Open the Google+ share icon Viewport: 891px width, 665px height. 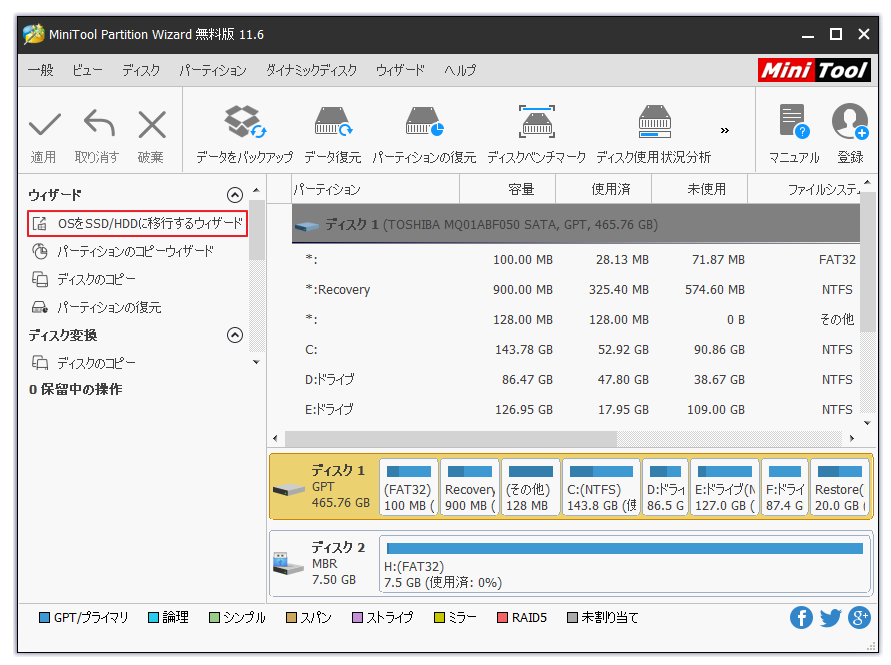pos(859,618)
